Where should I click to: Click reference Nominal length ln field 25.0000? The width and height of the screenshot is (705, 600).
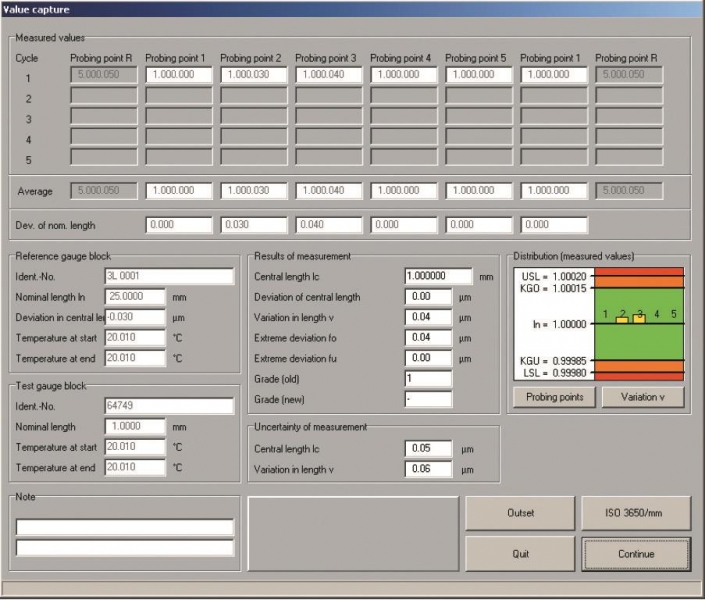click(x=135, y=297)
